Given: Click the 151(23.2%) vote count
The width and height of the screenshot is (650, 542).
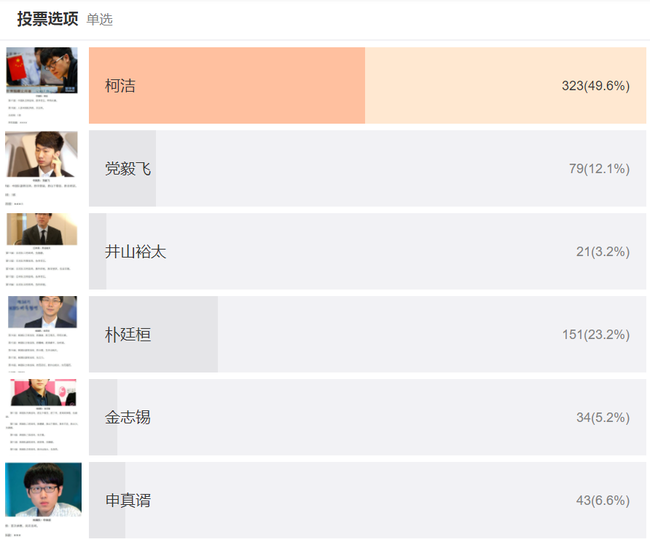Looking at the screenshot, I should (596, 335).
